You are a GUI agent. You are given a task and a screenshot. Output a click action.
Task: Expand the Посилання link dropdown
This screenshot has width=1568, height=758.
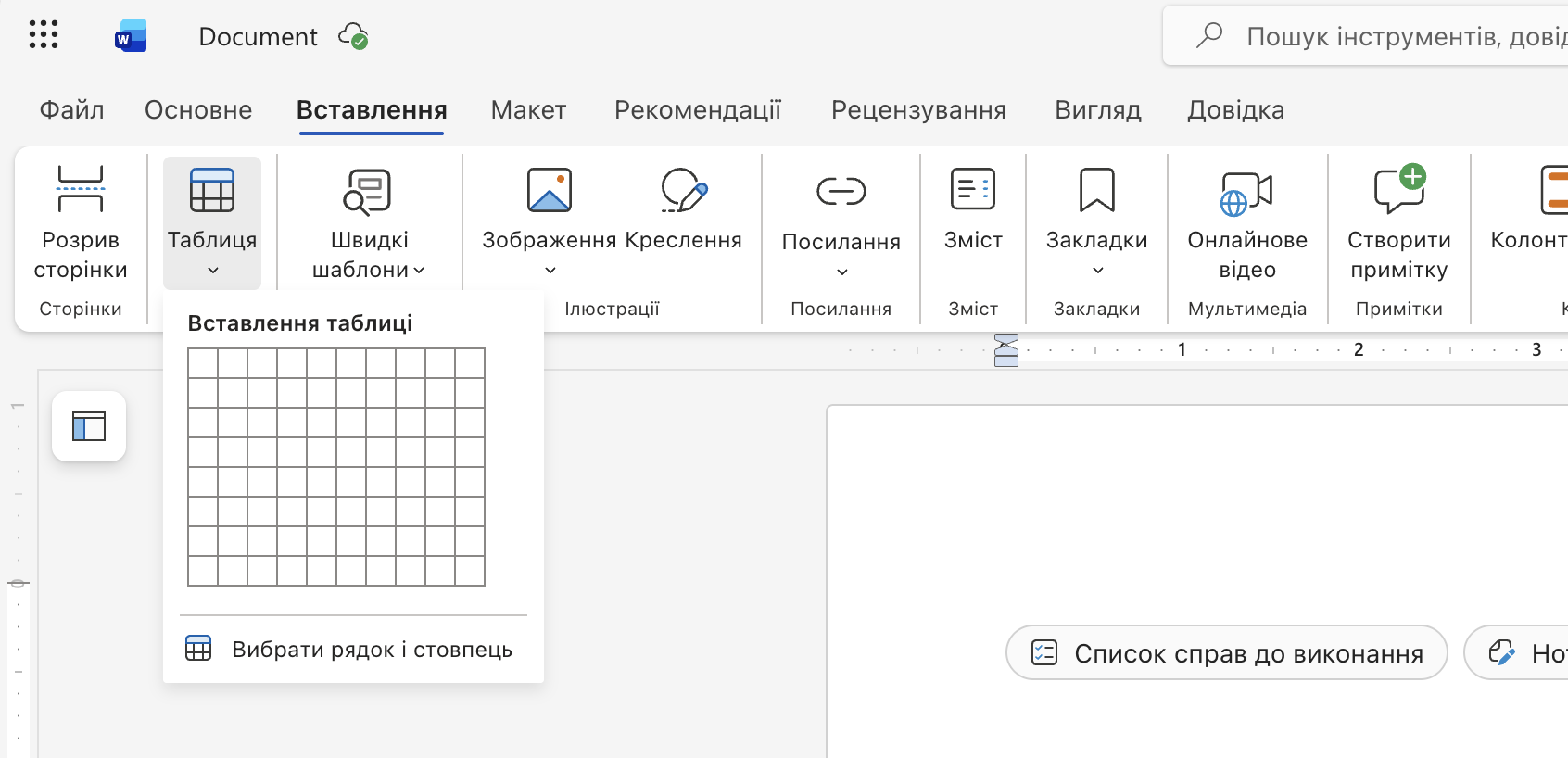tap(841, 223)
